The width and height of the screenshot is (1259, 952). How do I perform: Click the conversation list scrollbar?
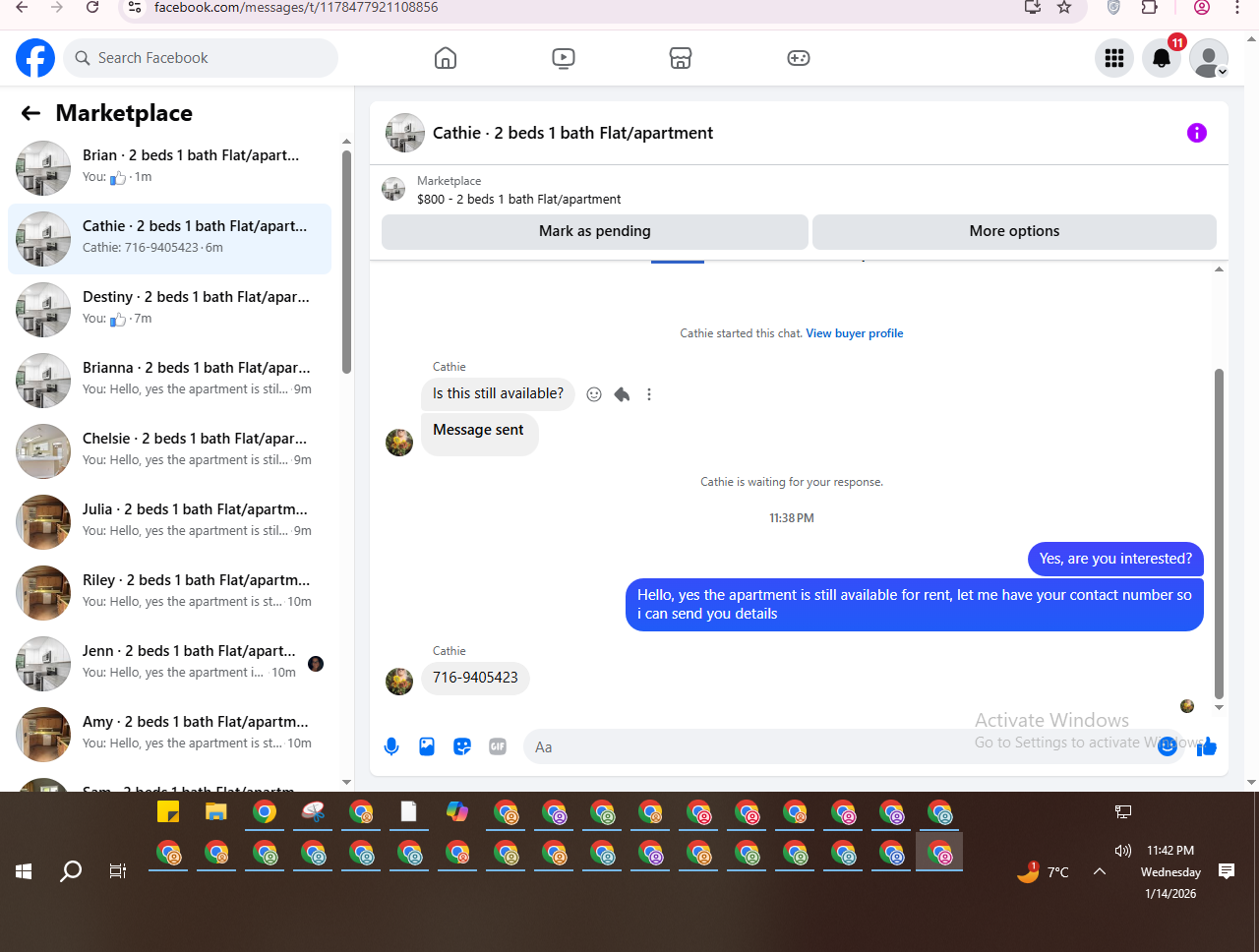pyautogui.click(x=346, y=262)
